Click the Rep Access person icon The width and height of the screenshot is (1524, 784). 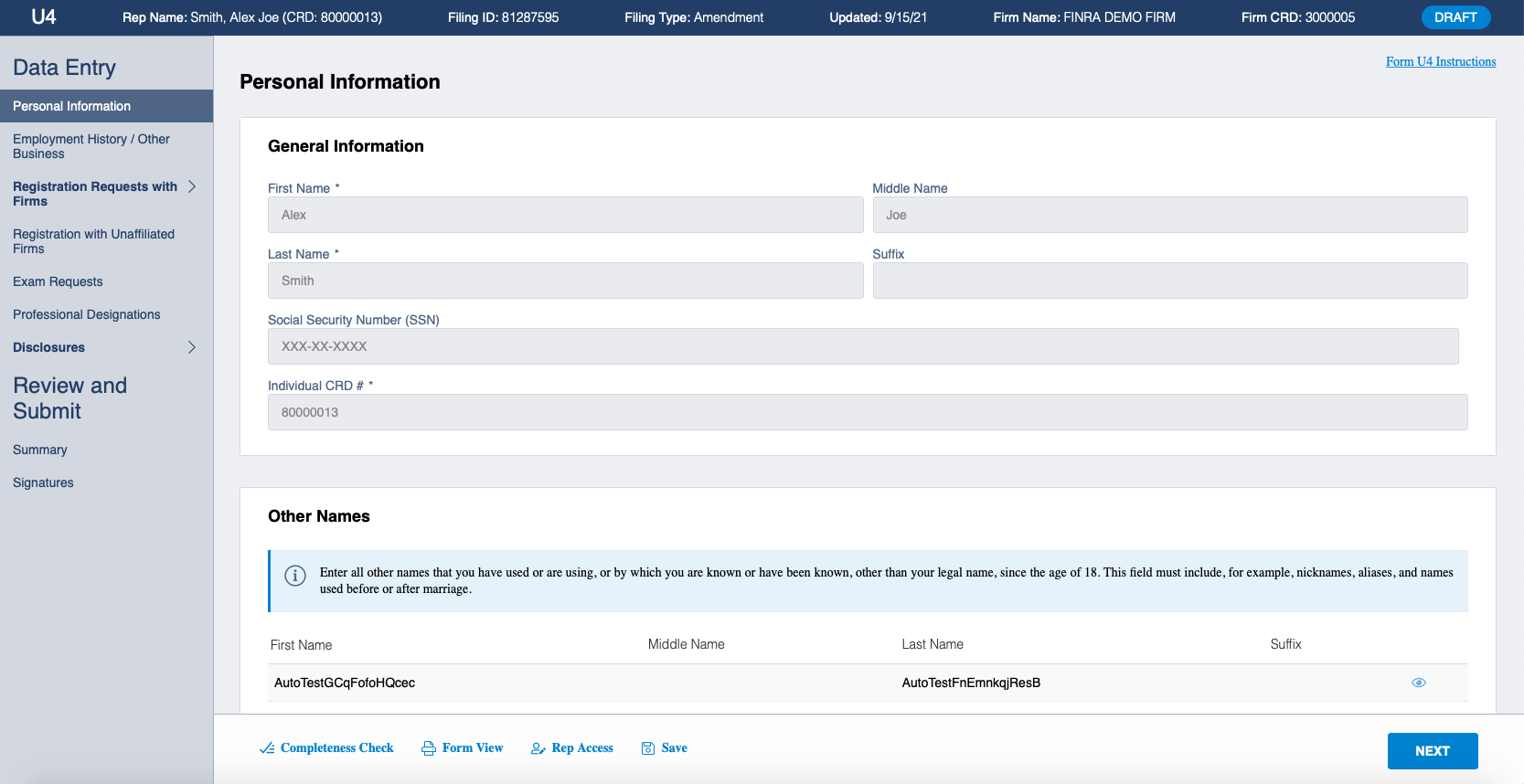click(x=538, y=748)
